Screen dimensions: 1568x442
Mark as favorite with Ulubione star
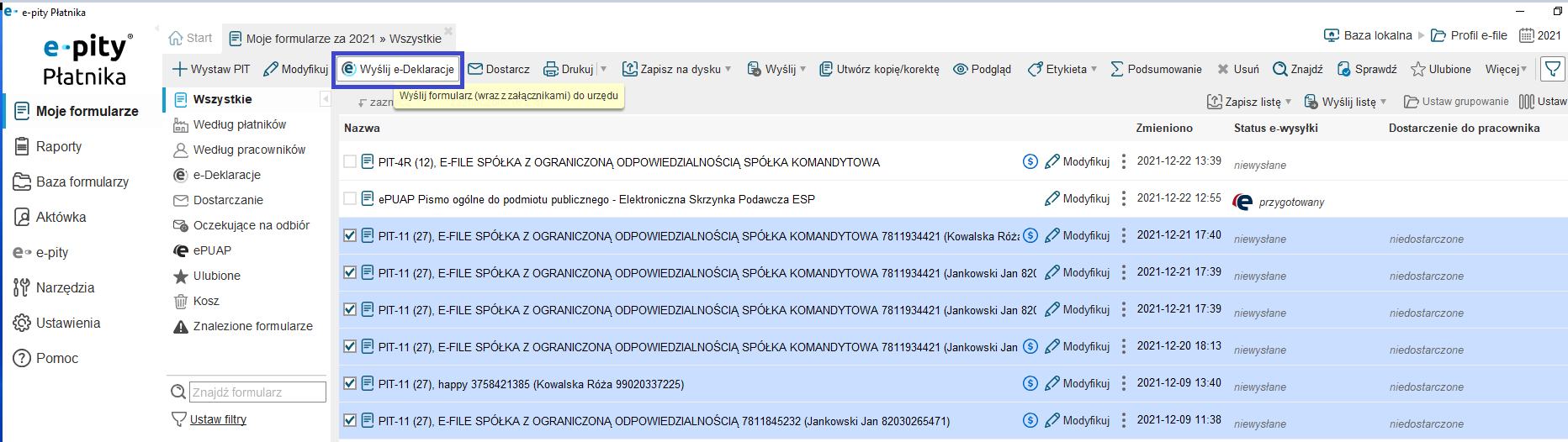tap(1440, 69)
